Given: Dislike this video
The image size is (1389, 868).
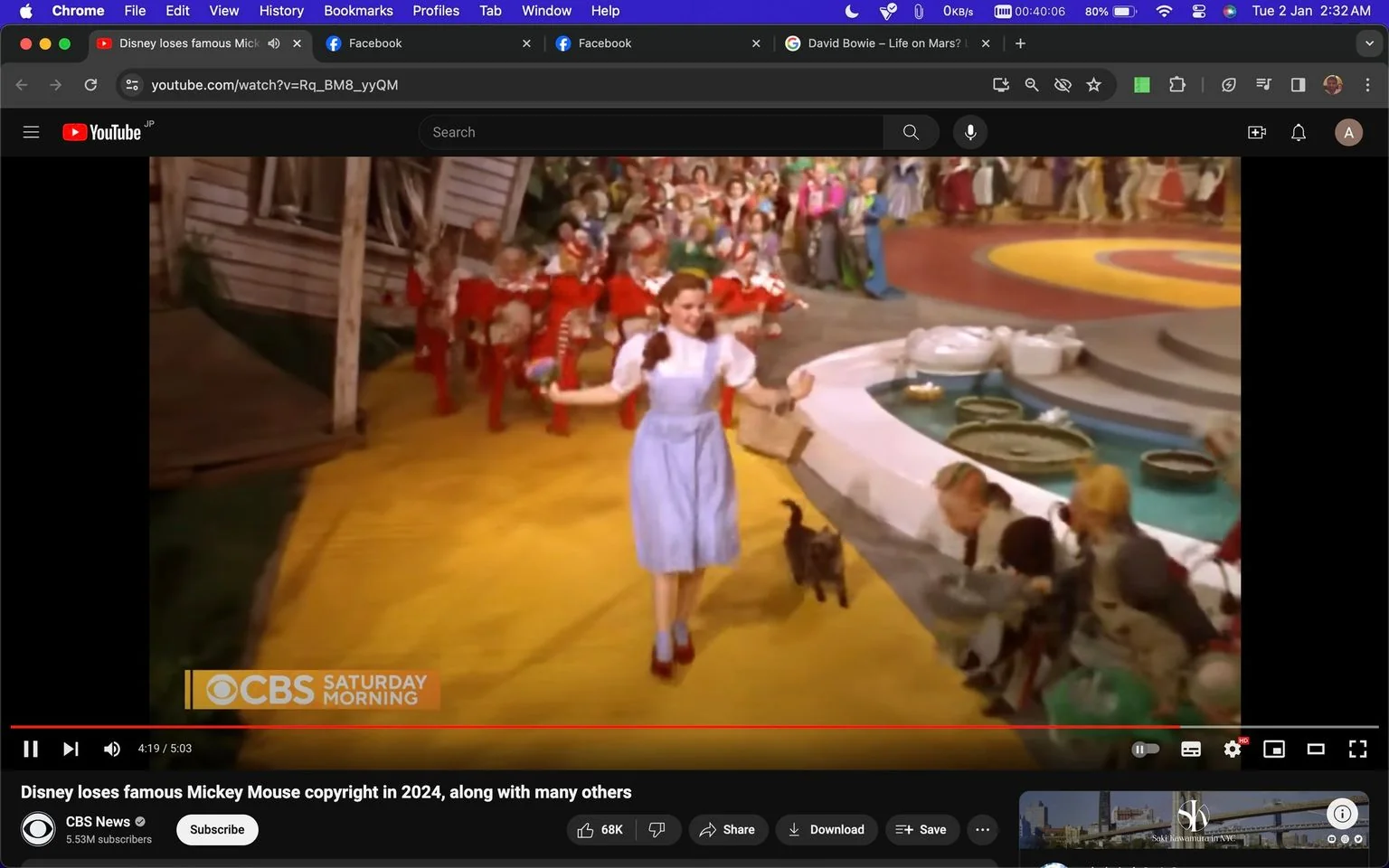Looking at the screenshot, I should pyautogui.click(x=657, y=829).
